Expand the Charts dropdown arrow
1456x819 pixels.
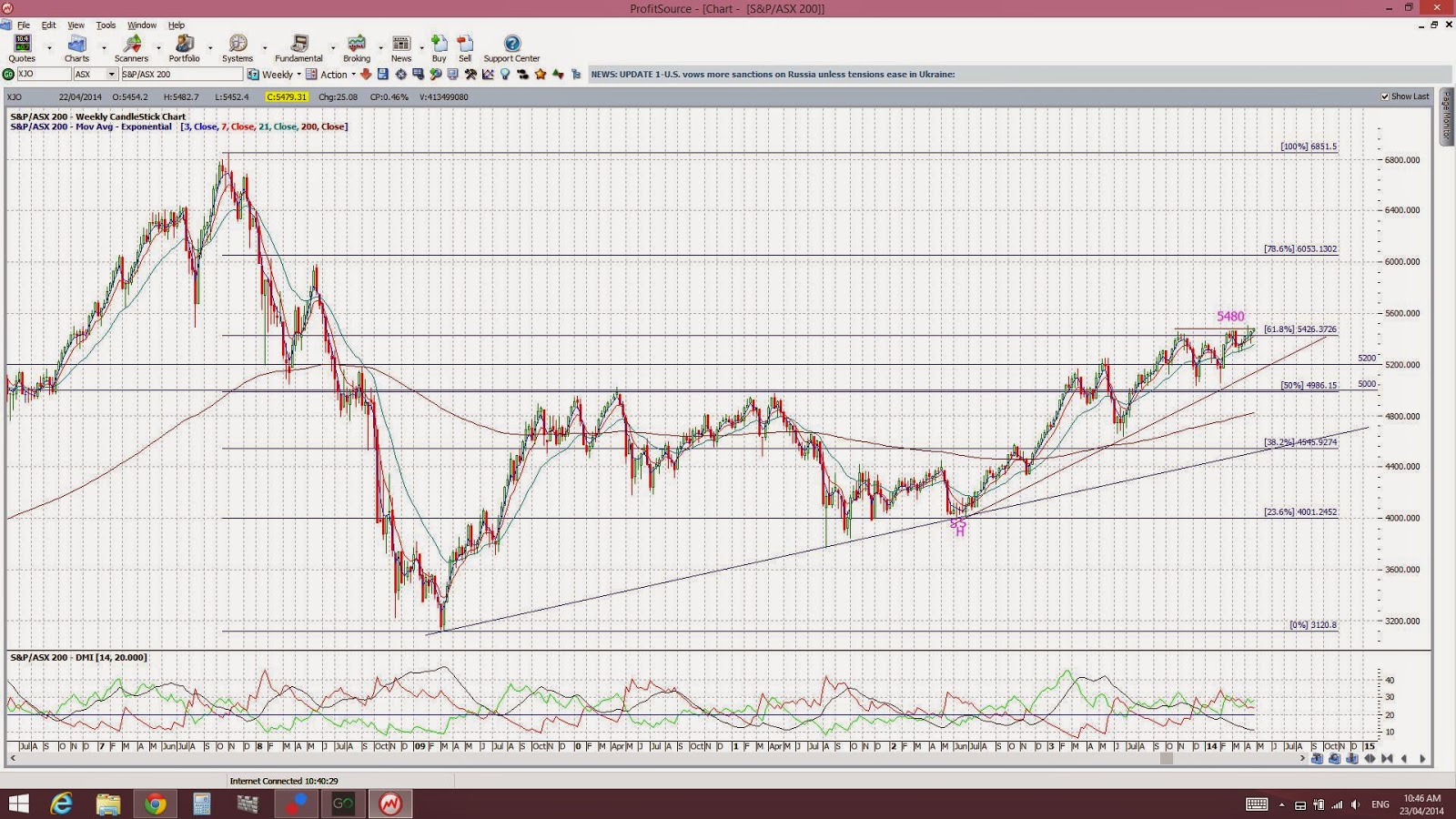pyautogui.click(x=103, y=48)
